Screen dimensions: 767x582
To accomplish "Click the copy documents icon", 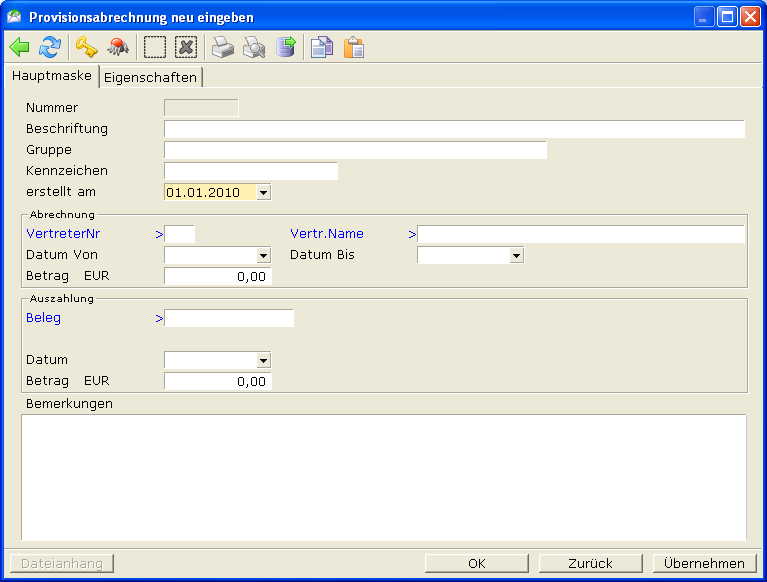I will (322, 47).
